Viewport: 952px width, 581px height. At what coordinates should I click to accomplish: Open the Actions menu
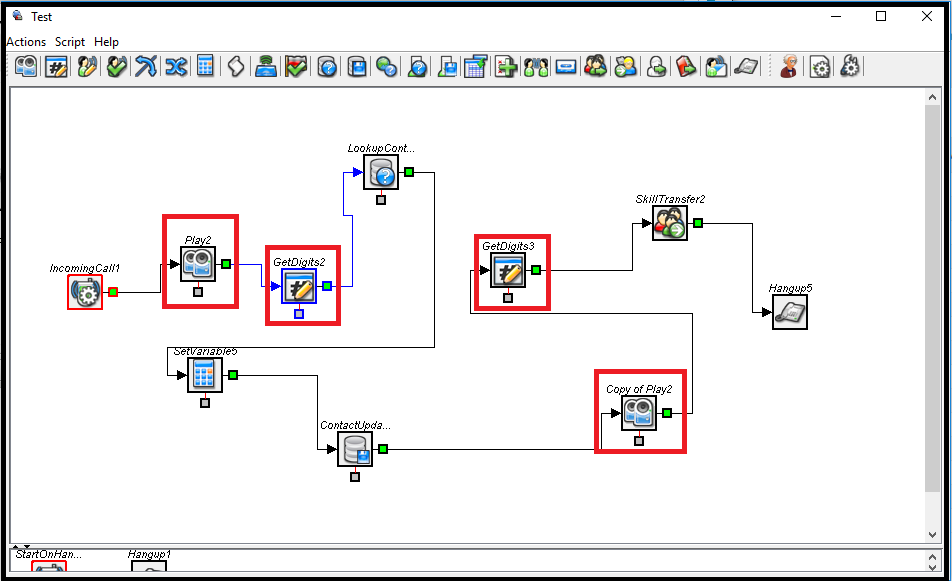coord(26,42)
